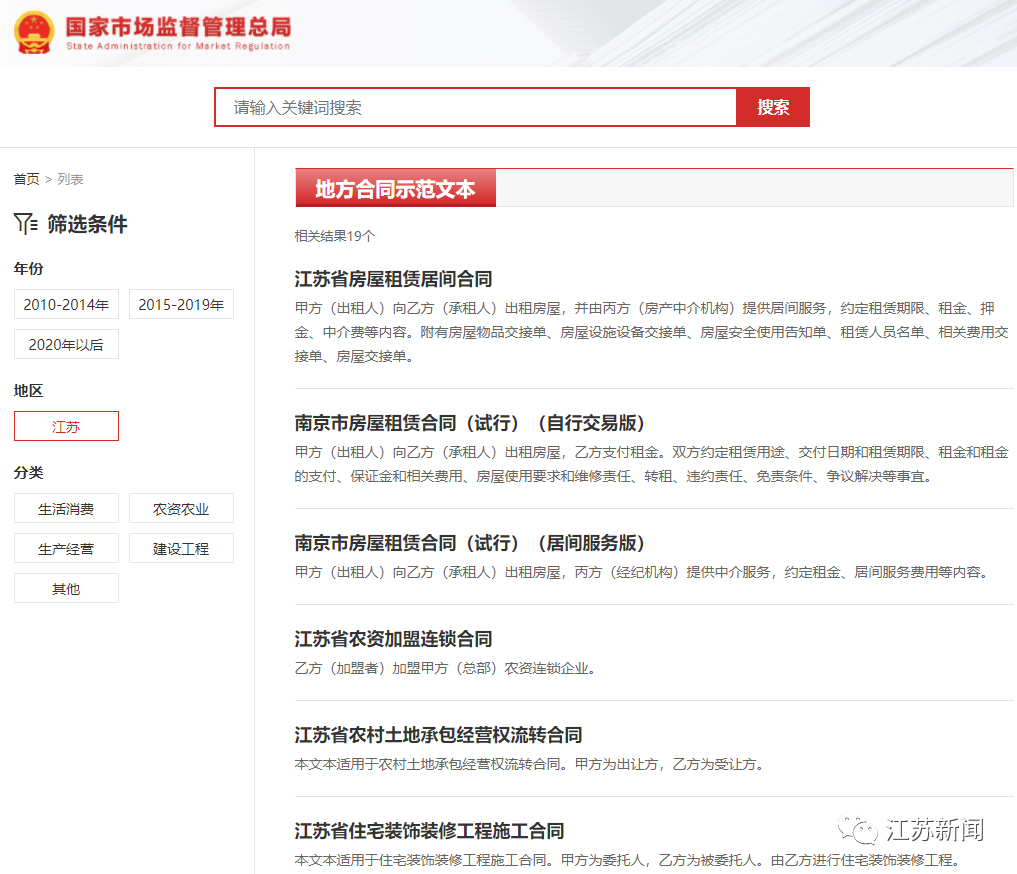Enable the 2020年以后 year filter
This screenshot has height=874, width=1017.
point(66,343)
